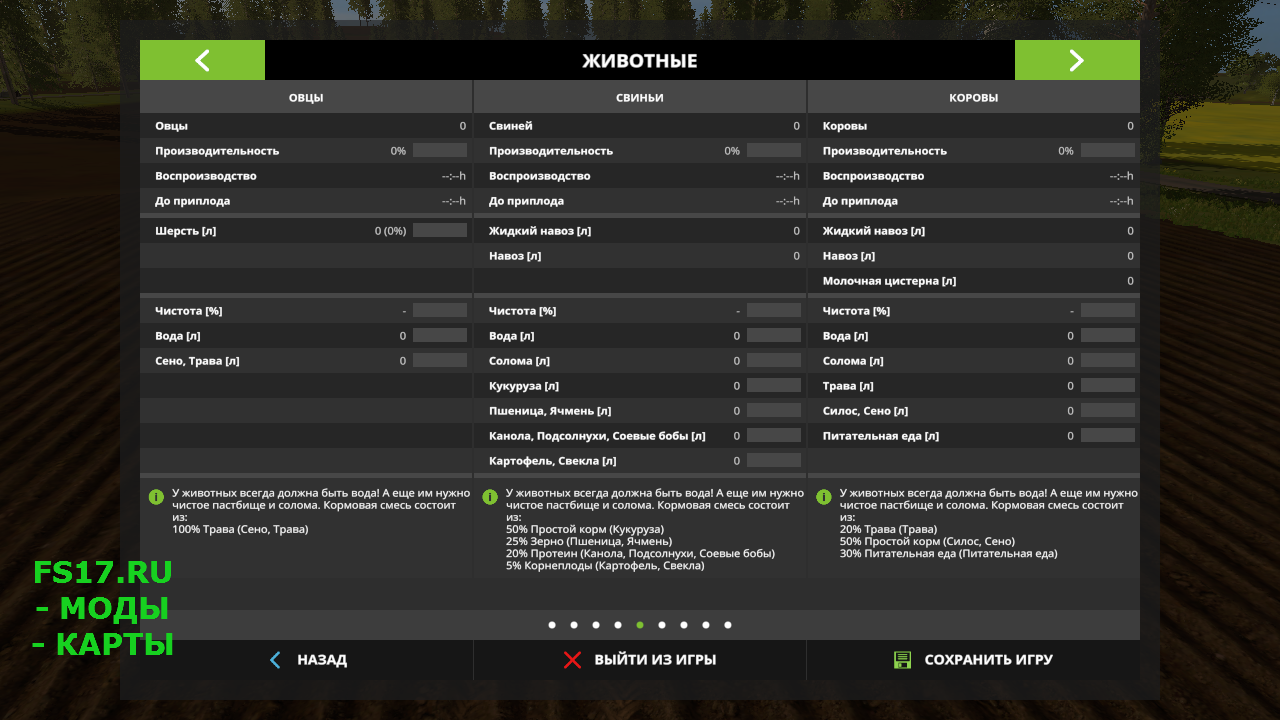Click Молочная цистерна [л] label
Screen dimensions: 1280x720
(x=890, y=281)
